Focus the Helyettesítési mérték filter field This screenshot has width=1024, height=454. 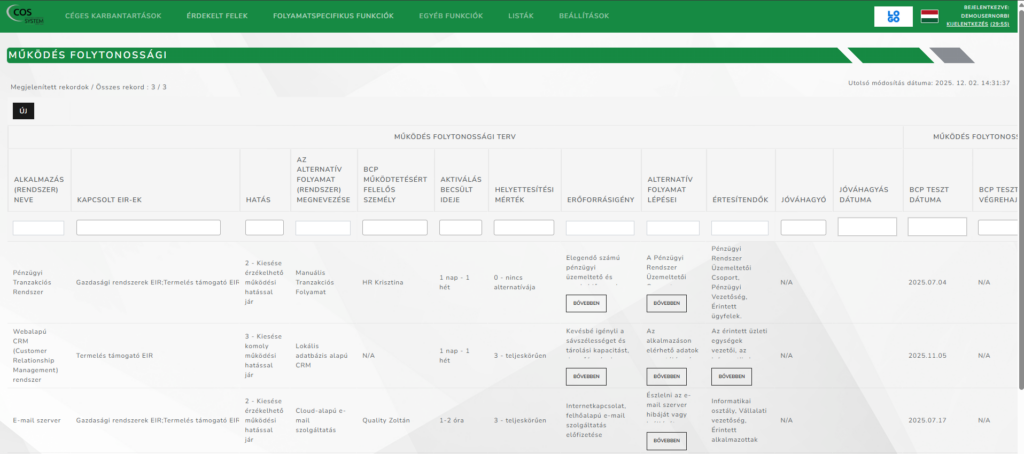click(524, 227)
